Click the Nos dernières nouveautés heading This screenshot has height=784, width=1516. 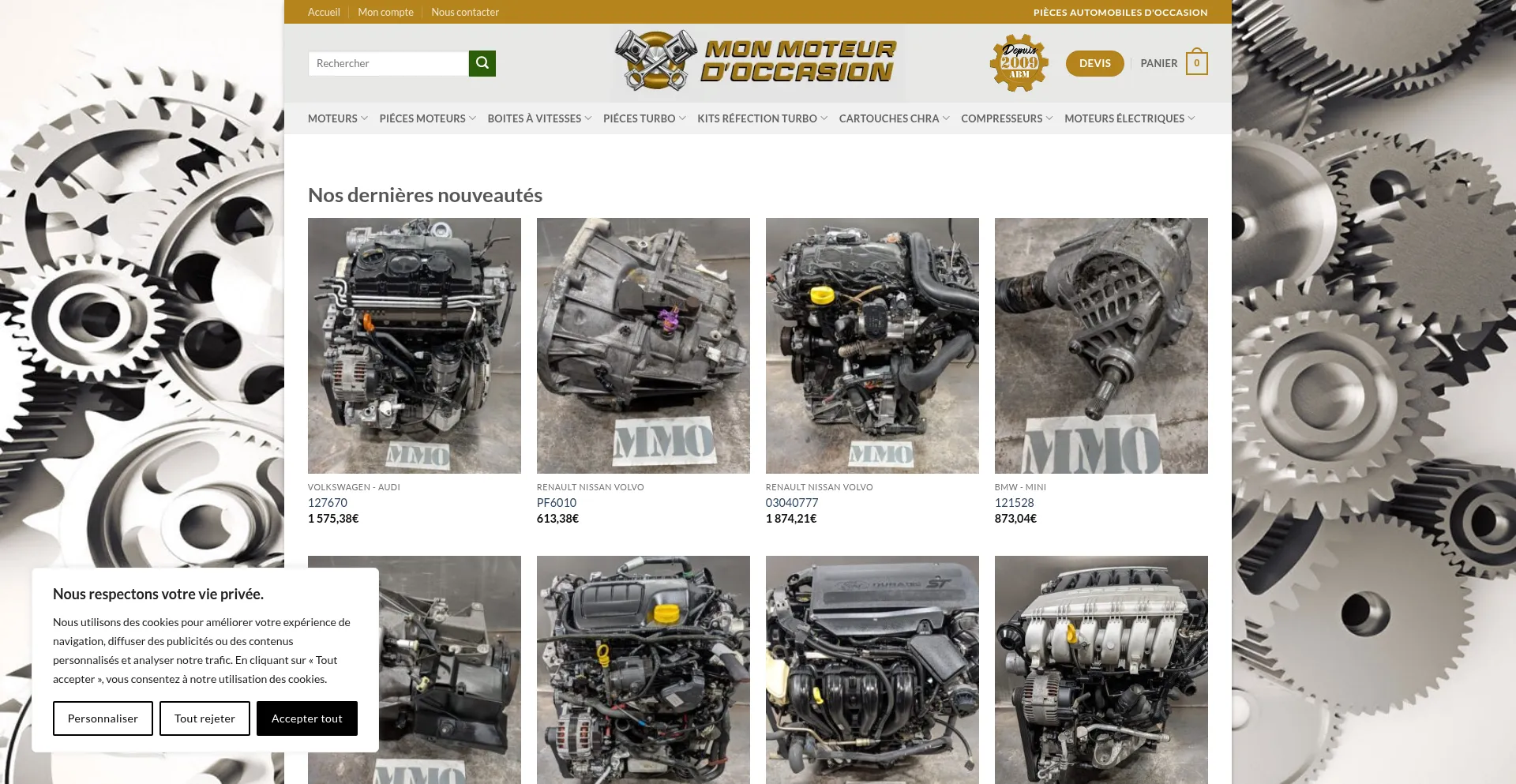tap(425, 195)
